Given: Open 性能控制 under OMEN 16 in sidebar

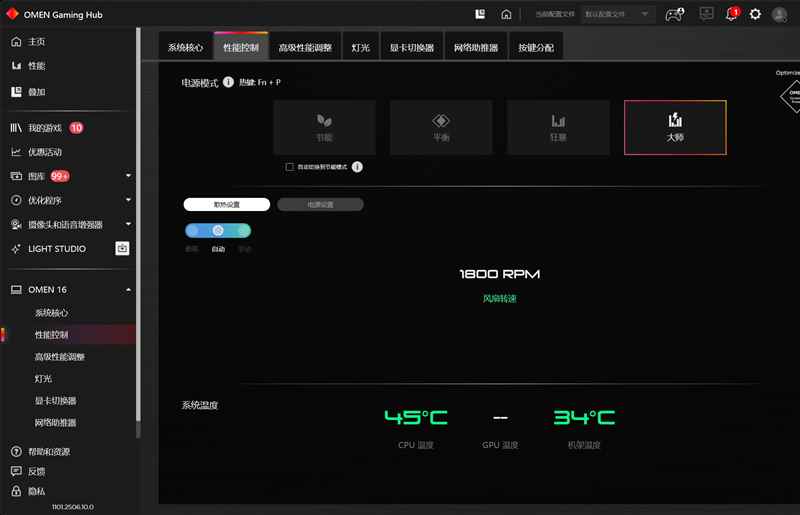Looking at the screenshot, I should pyautogui.click(x=52, y=334).
